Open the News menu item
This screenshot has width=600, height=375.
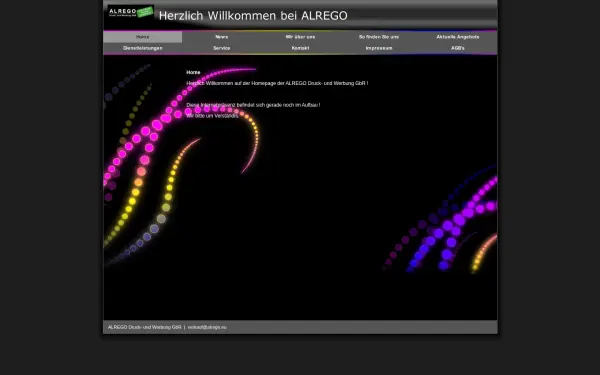(x=222, y=37)
